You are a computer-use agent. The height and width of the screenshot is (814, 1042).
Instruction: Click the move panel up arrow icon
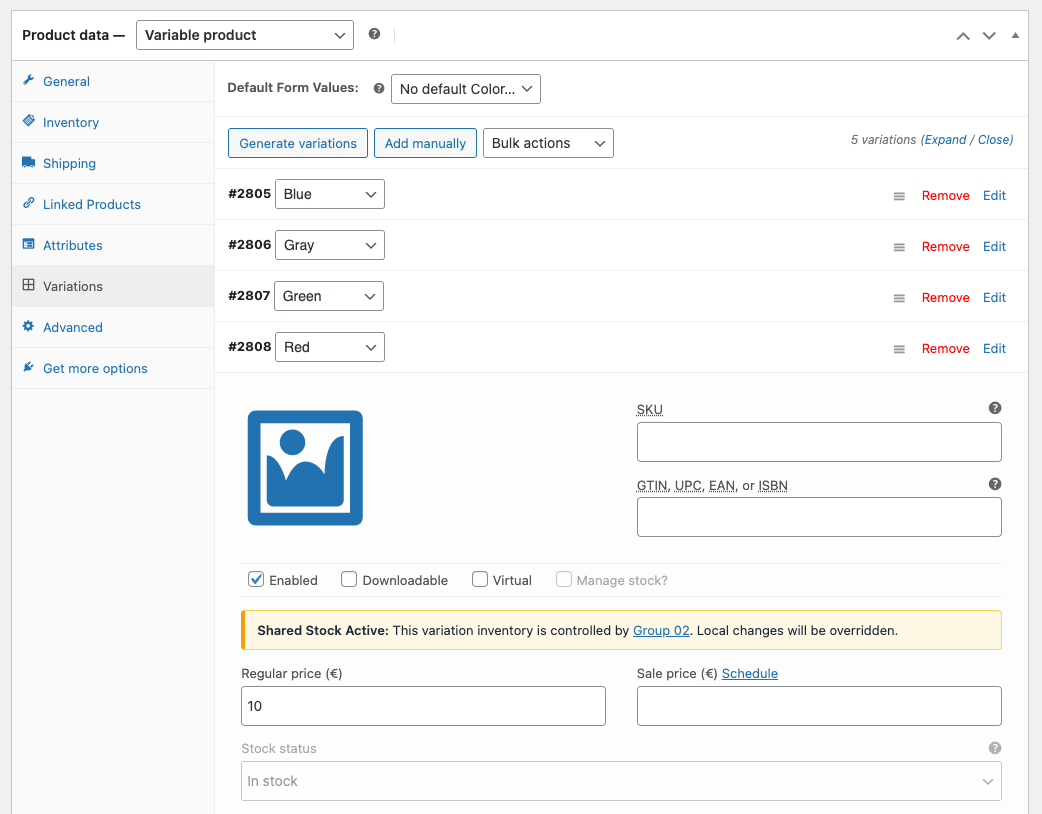tap(963, 35)
